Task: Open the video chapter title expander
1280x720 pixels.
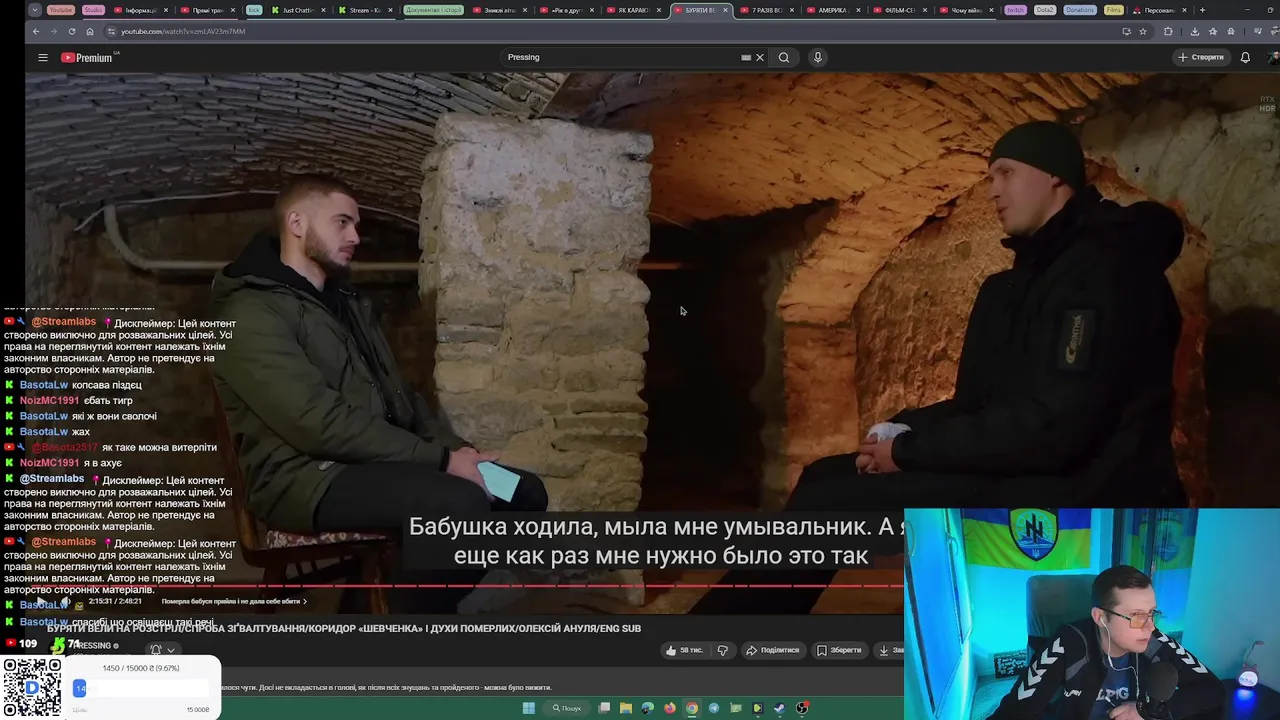Action: pyautogui.click(x=233, y=601)
